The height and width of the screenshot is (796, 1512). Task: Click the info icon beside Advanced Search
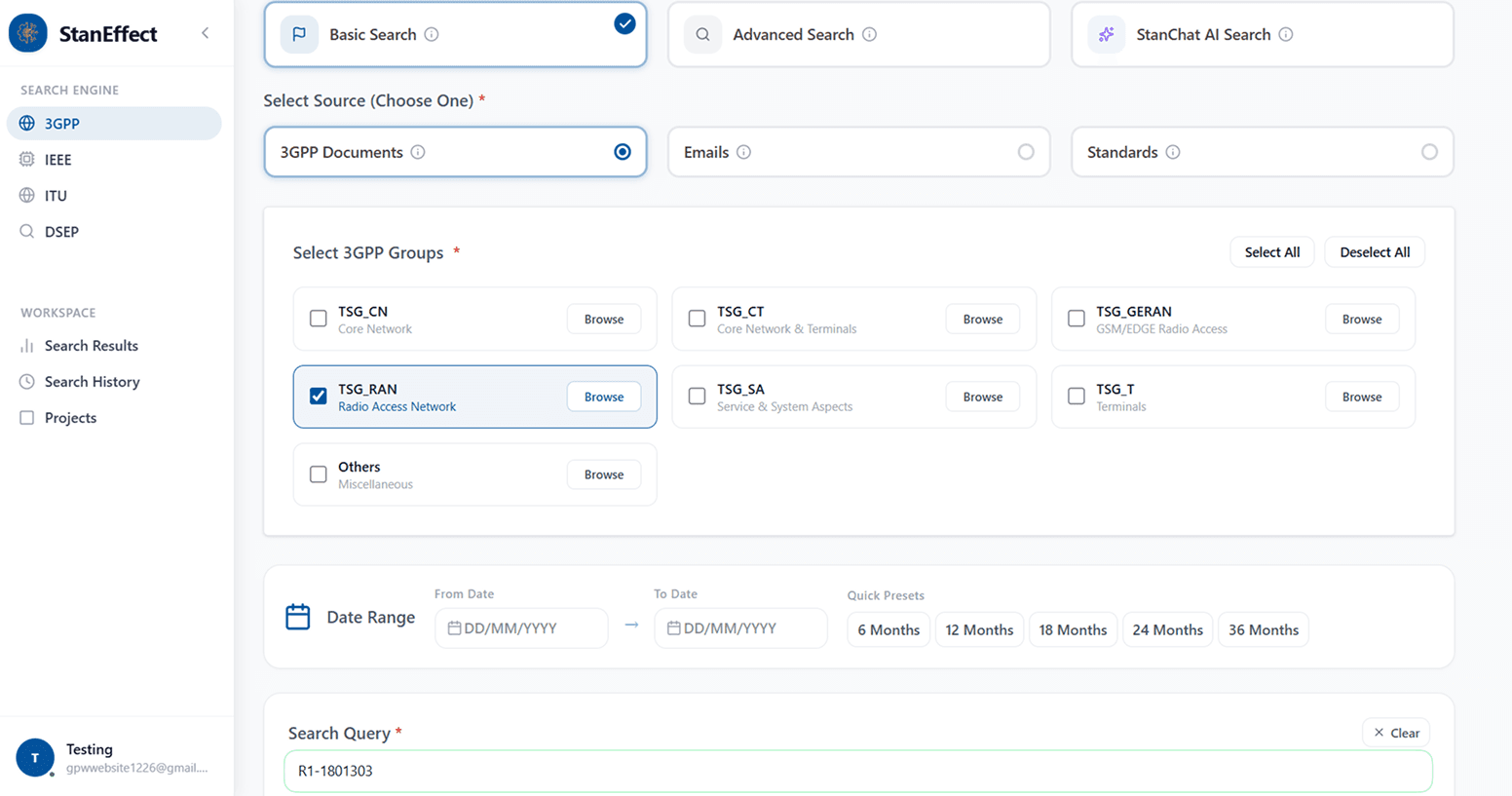[870, 34]
